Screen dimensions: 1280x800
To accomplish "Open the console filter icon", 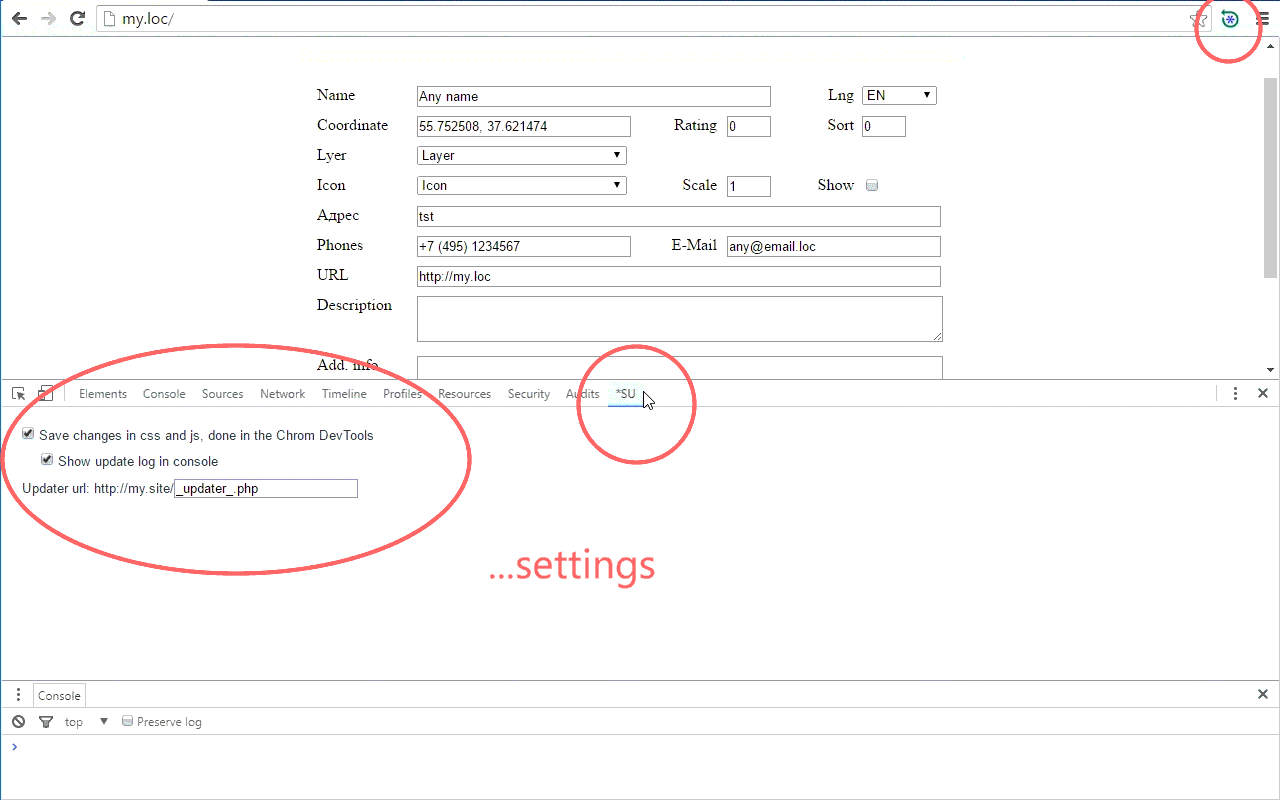I will pyautogui.click(x=45, y=722).
